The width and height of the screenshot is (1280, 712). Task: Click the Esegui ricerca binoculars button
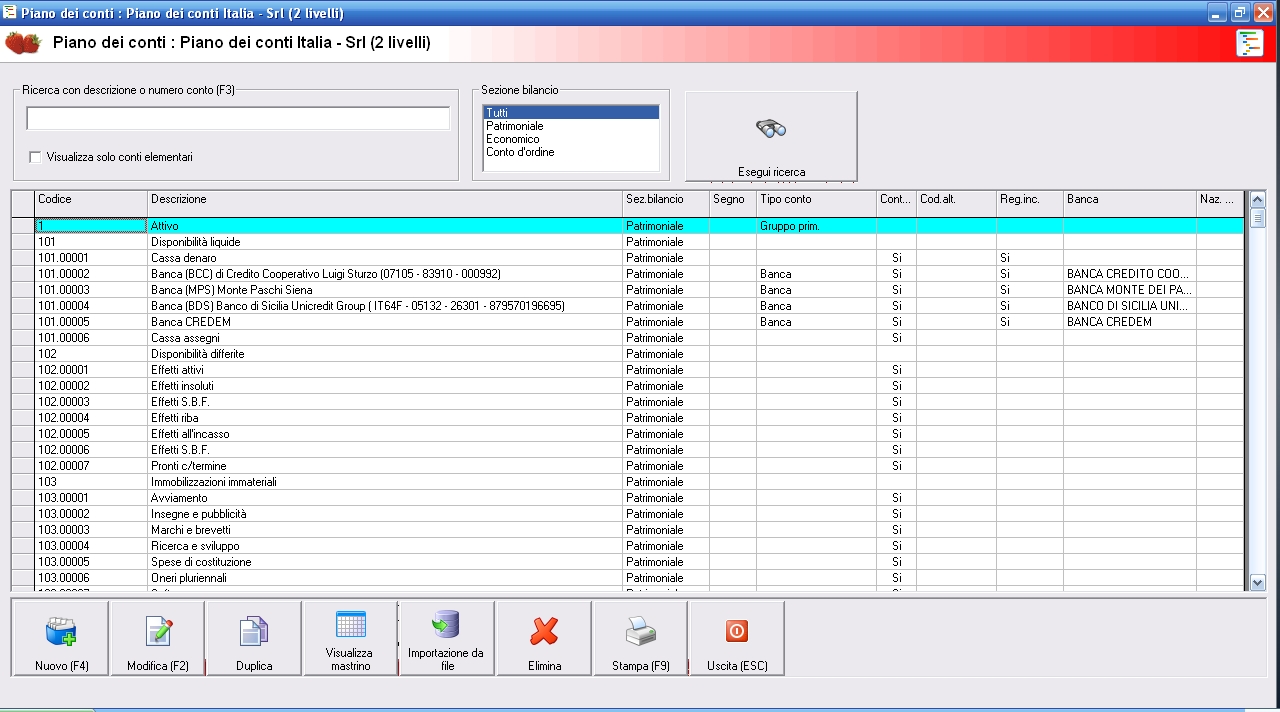click(x=771, y=136)
